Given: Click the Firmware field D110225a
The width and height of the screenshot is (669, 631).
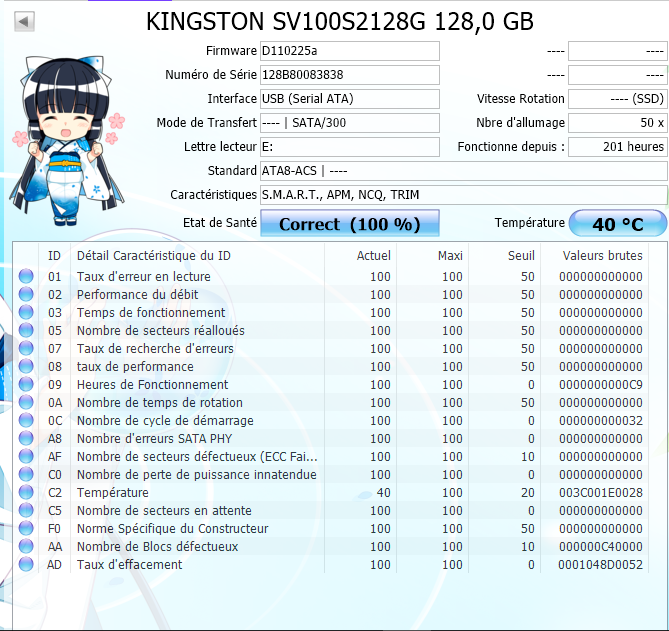Looking at the screenshot, I should [350, 51].
